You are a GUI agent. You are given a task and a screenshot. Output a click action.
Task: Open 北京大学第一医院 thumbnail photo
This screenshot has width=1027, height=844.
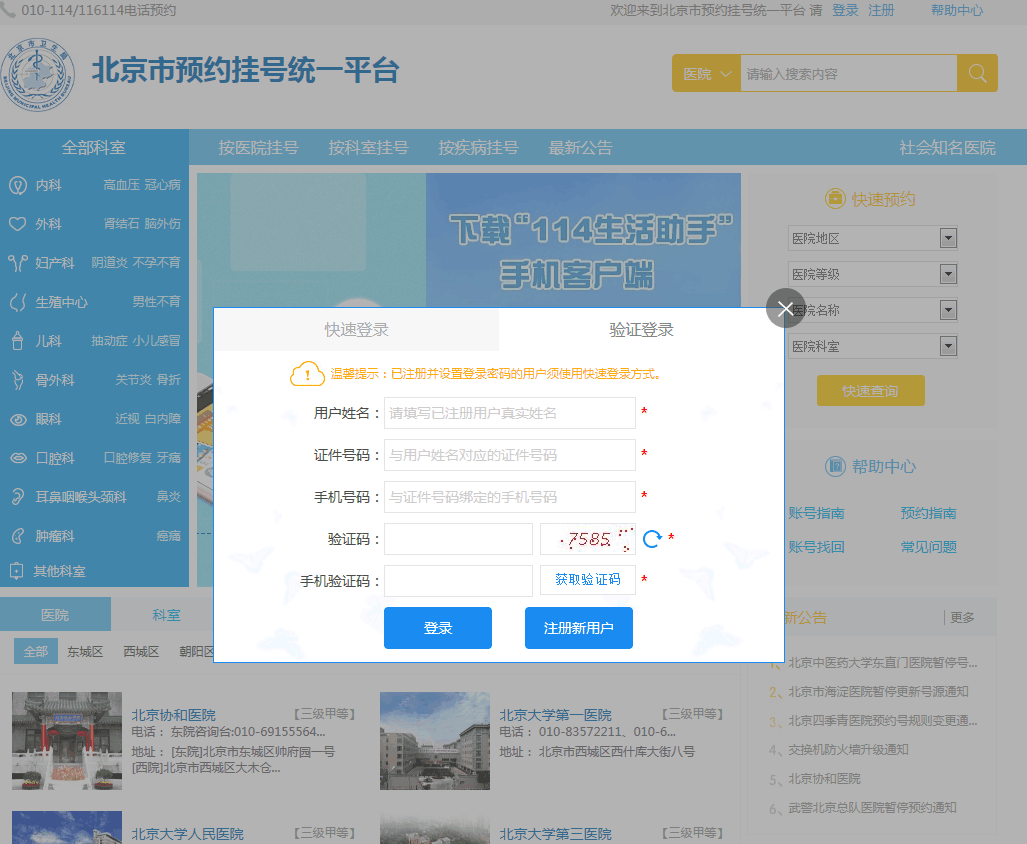click(435, 741)
